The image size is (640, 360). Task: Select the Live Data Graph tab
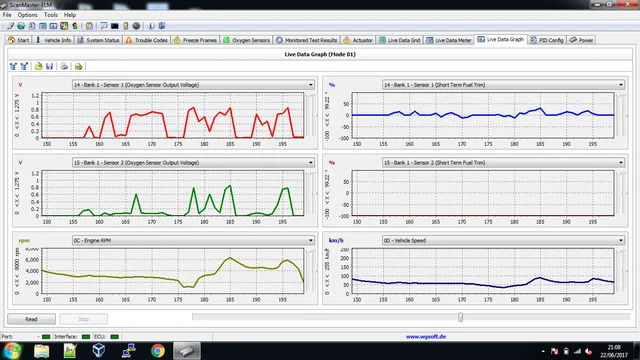[x=500, y=39]
